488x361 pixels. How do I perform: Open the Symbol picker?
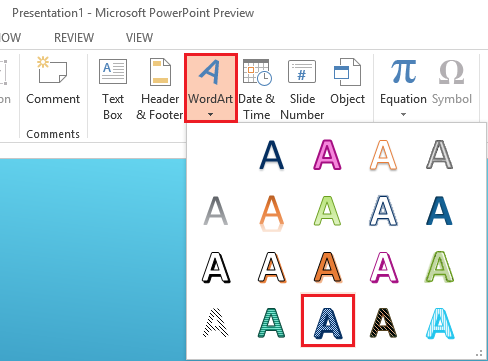(452, 82)
